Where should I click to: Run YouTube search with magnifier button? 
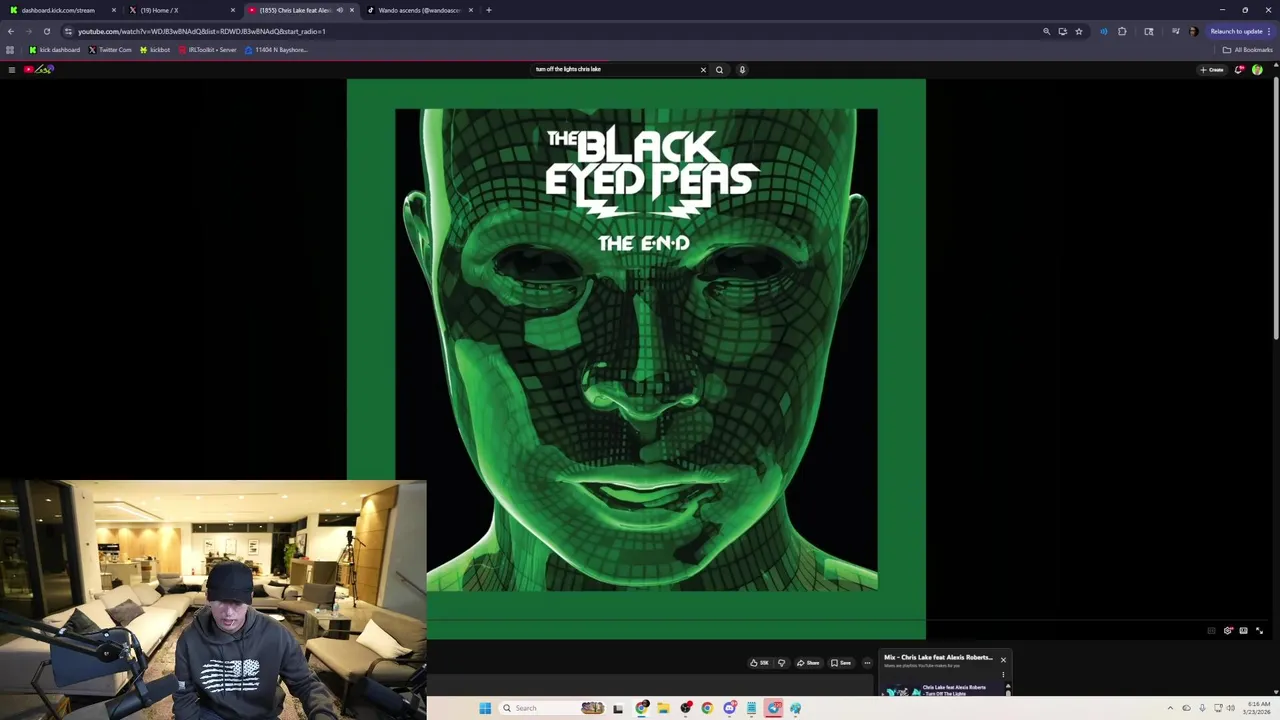tap(719, 69)
